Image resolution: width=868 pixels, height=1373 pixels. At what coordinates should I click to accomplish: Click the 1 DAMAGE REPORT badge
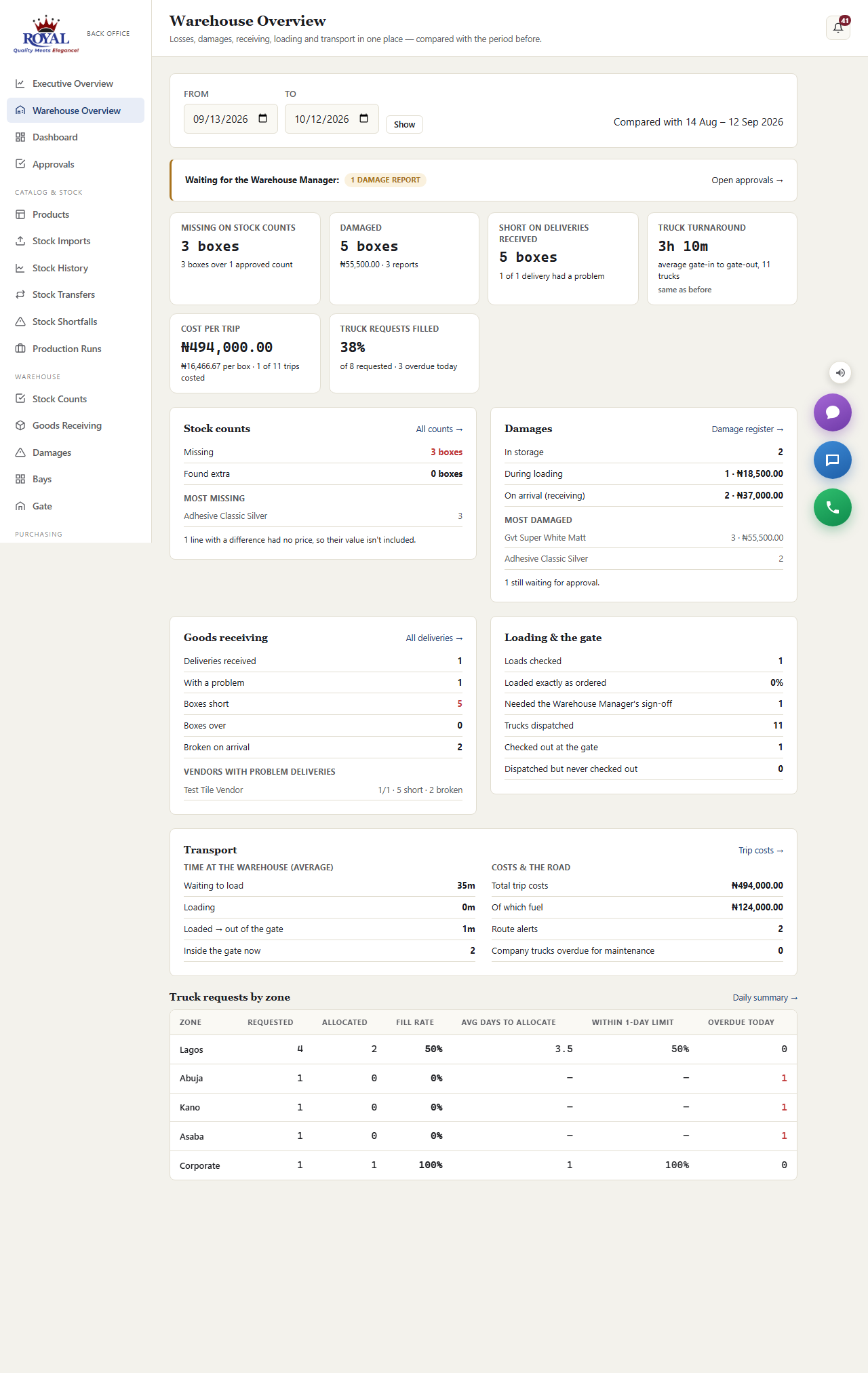[x=385, y=180]
